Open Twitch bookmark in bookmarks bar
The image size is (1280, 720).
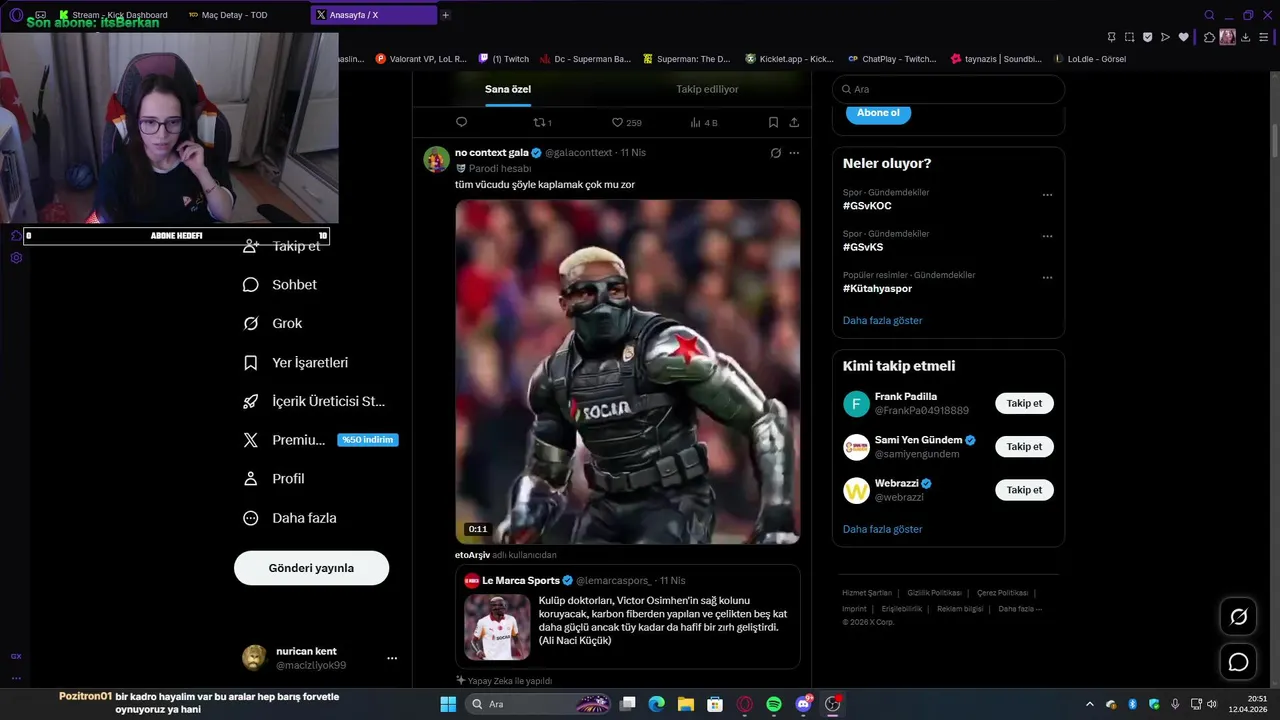[x=505, y=59]
